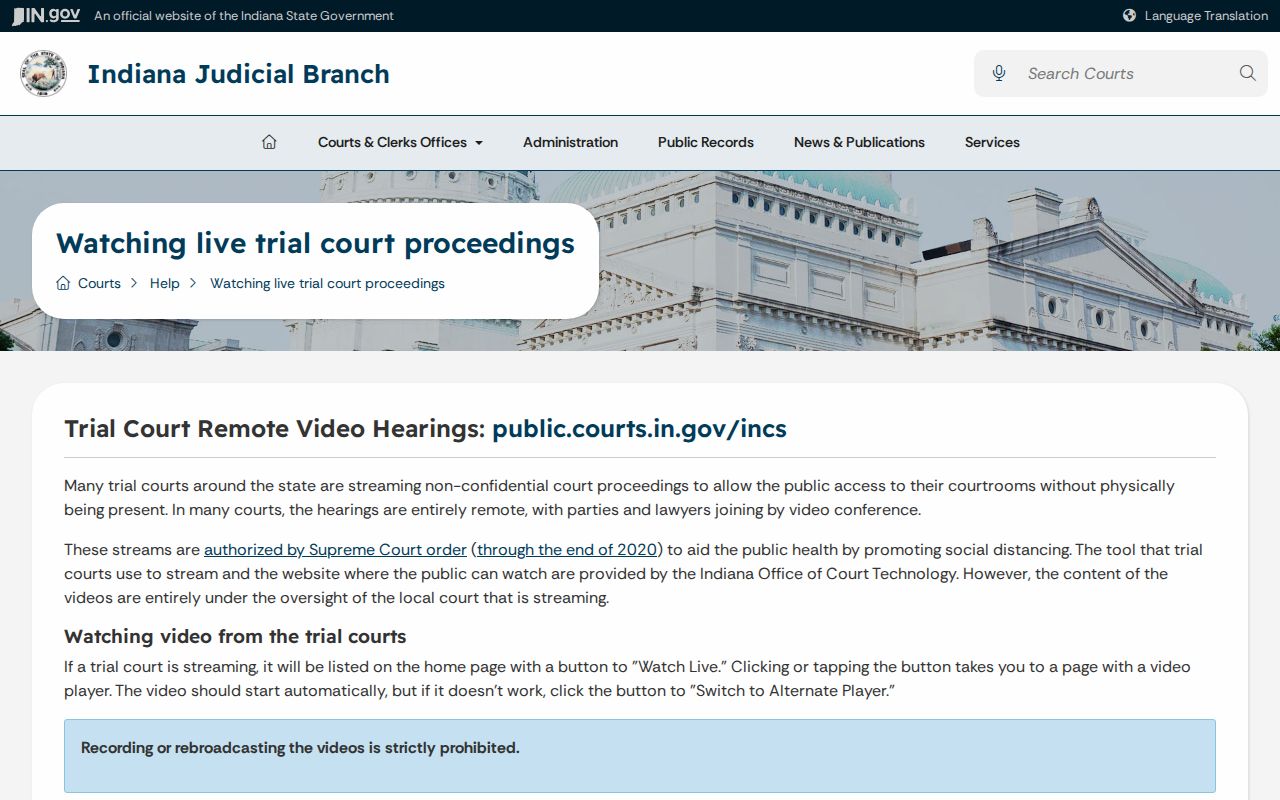Screen dimensions: 1280x800
Task: Click the 'Watching live trial court proceedings' page heading
Action: pyautogui.click(x=315, y=243)
